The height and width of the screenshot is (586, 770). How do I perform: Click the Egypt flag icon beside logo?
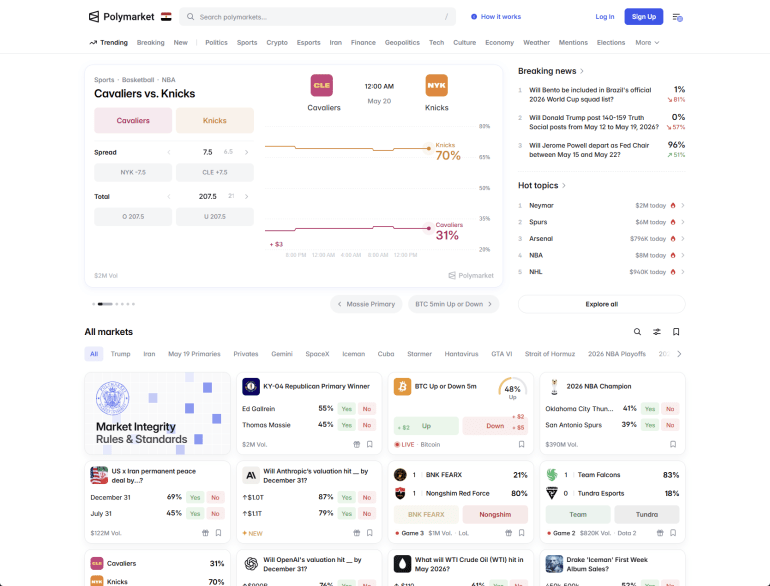(166, 17)
